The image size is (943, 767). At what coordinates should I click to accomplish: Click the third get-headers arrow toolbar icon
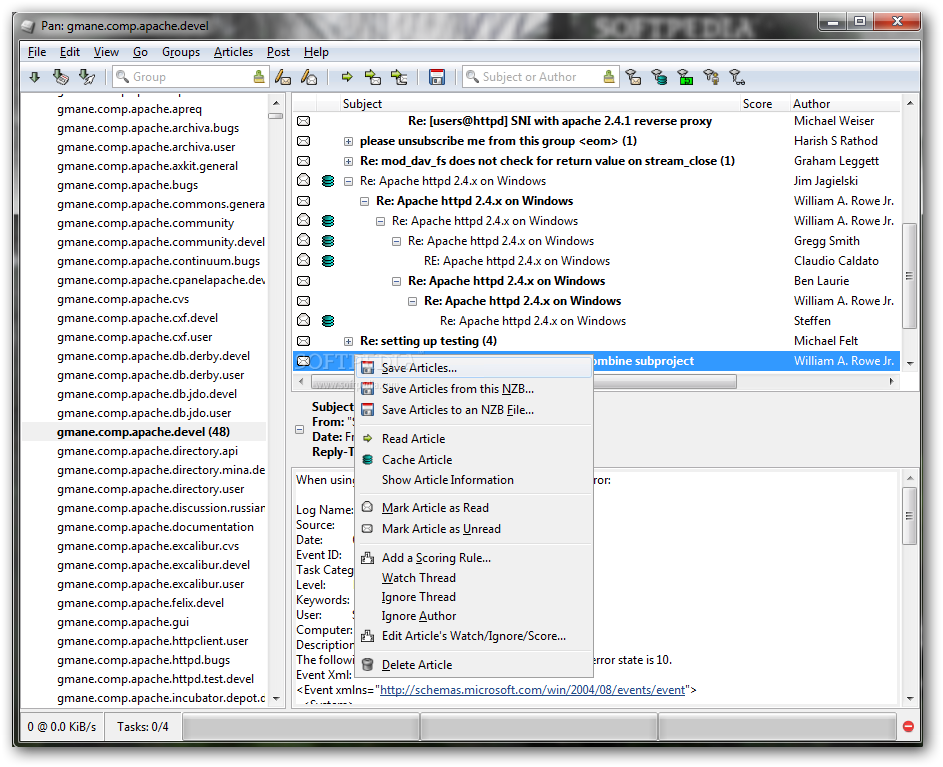click(87, 77)
